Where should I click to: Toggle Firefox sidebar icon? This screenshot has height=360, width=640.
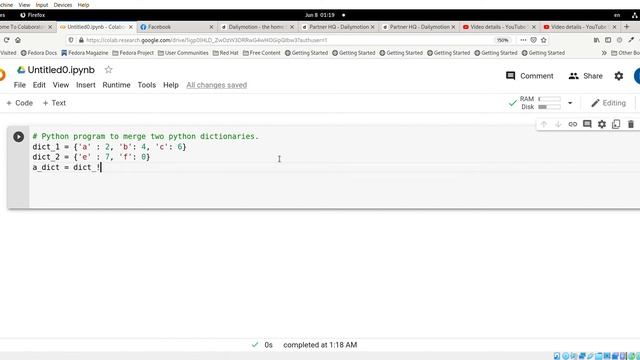point(608,40)
